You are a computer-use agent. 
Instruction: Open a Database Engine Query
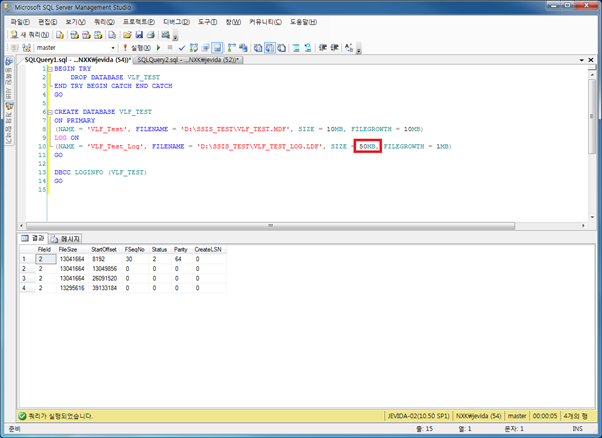pyautogui.click(x=60, y=35)
